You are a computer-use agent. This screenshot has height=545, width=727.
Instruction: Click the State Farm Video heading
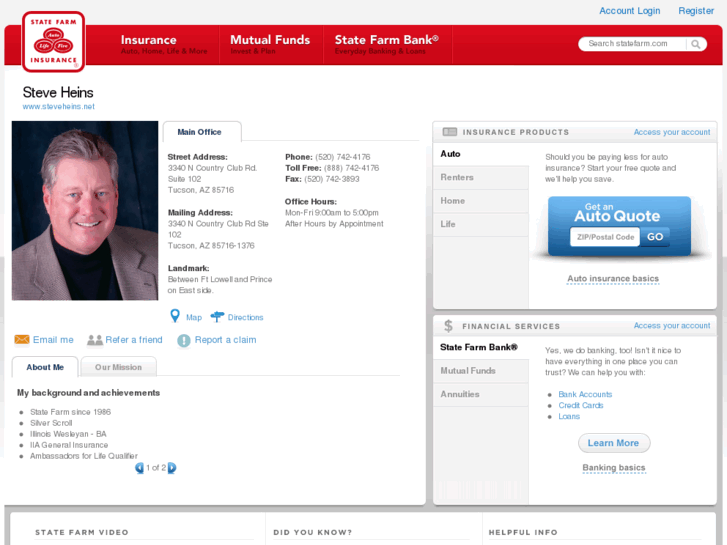click(x=82, y=532)
